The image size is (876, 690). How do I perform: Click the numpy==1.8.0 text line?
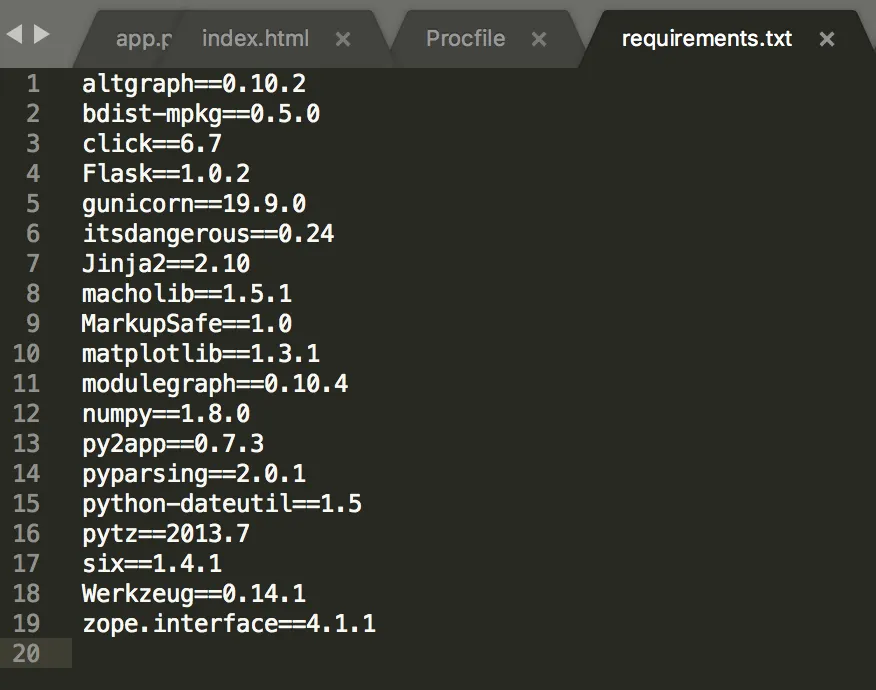(166, 414)
